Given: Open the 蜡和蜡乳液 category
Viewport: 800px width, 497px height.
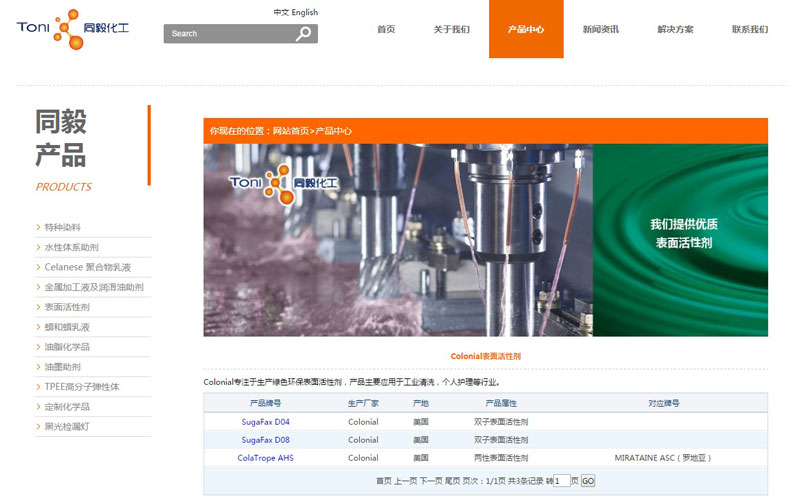Looking at the screenshot, I should click(x=67, y=327).
